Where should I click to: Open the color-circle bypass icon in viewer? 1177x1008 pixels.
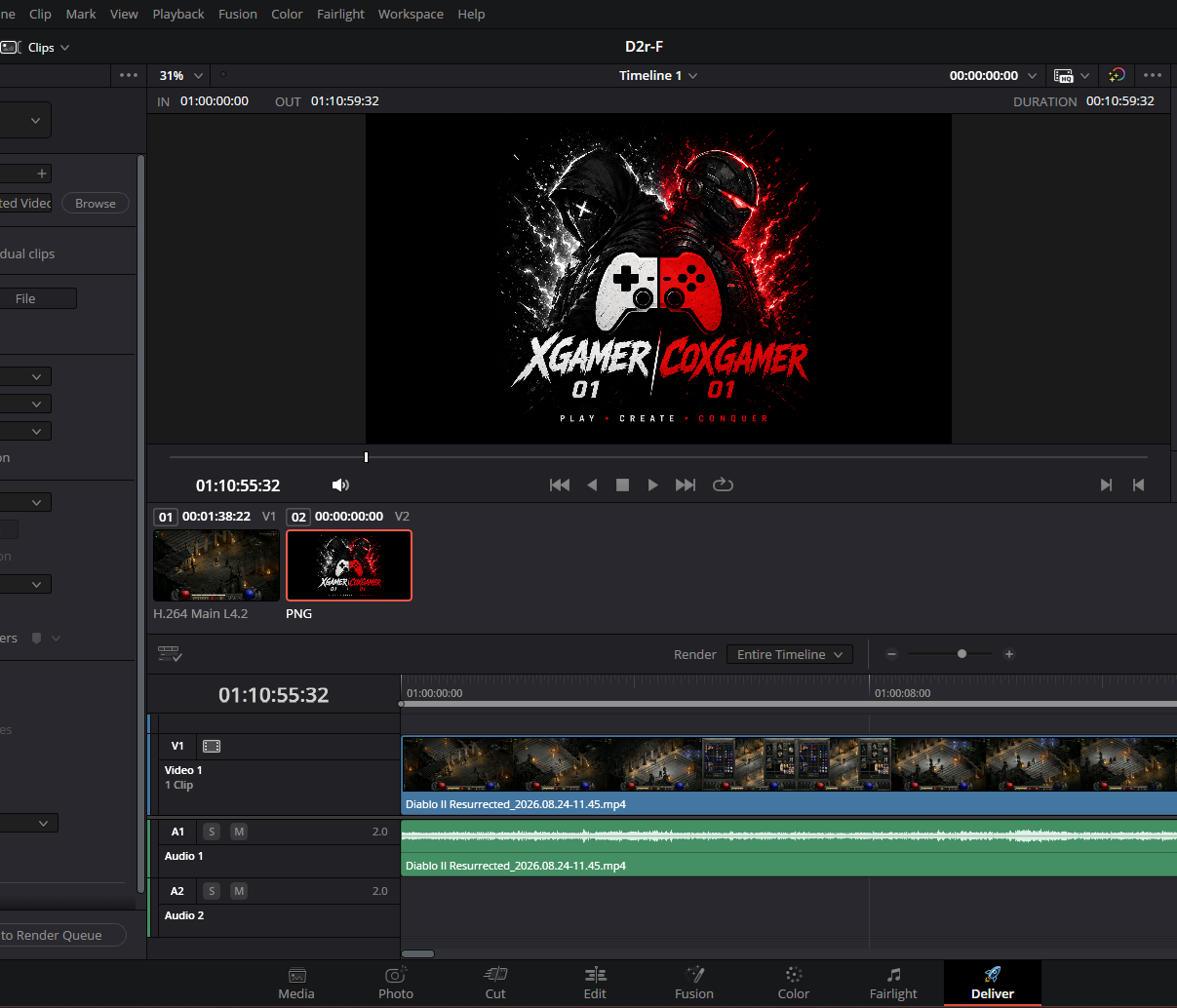pyautogui.click(x=1118, y=75)
